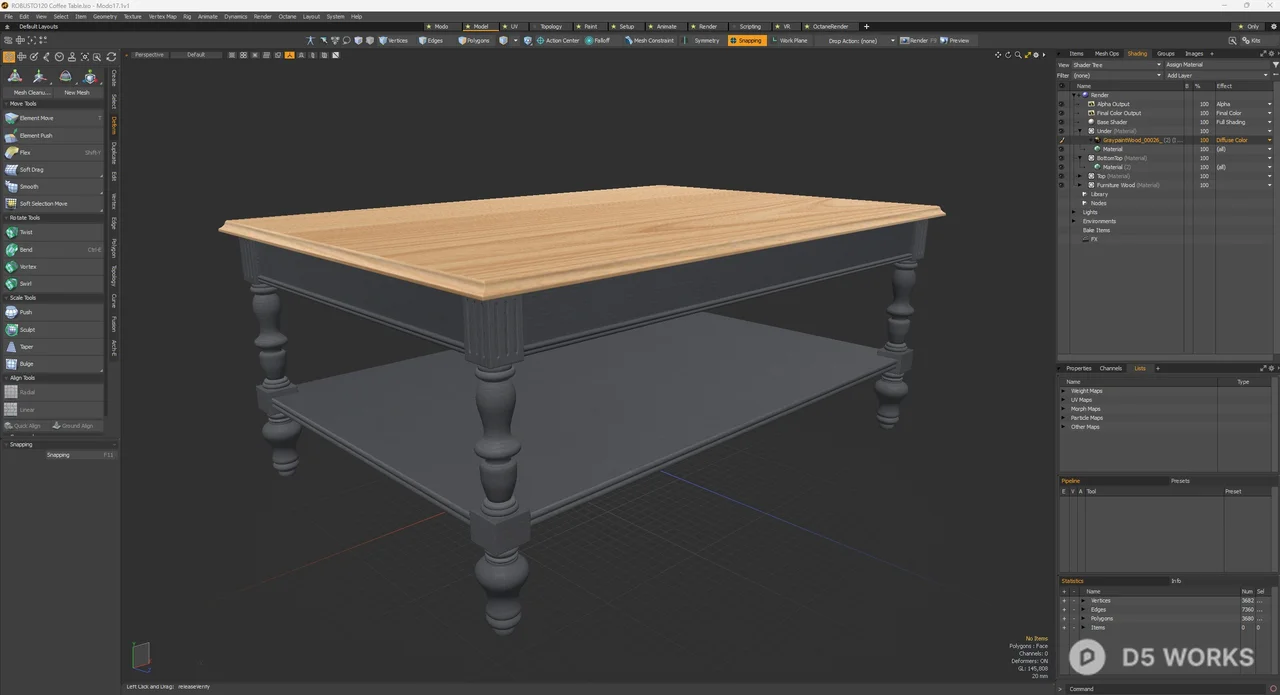Toggle visibility of Furniture Wood material
This screenshot has height=695, width=1280.
1062,185
